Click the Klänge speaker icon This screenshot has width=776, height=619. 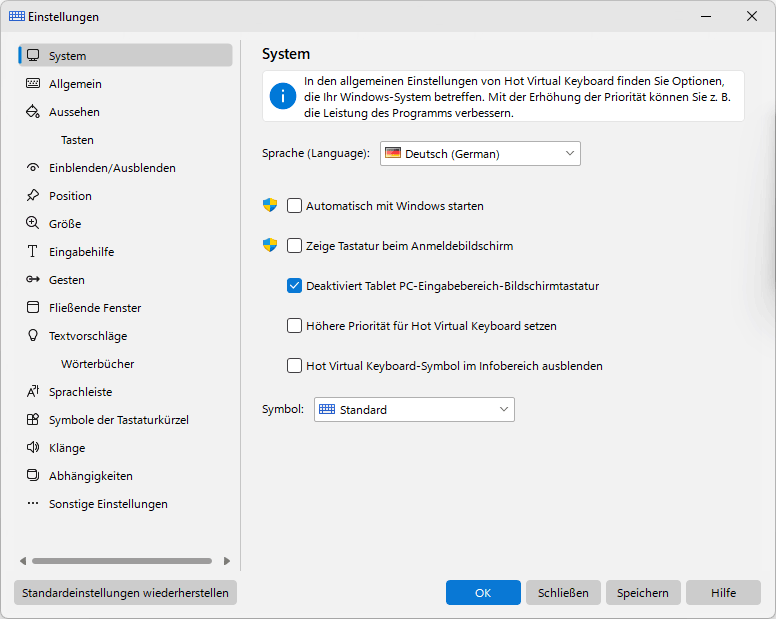pos(33,447)
